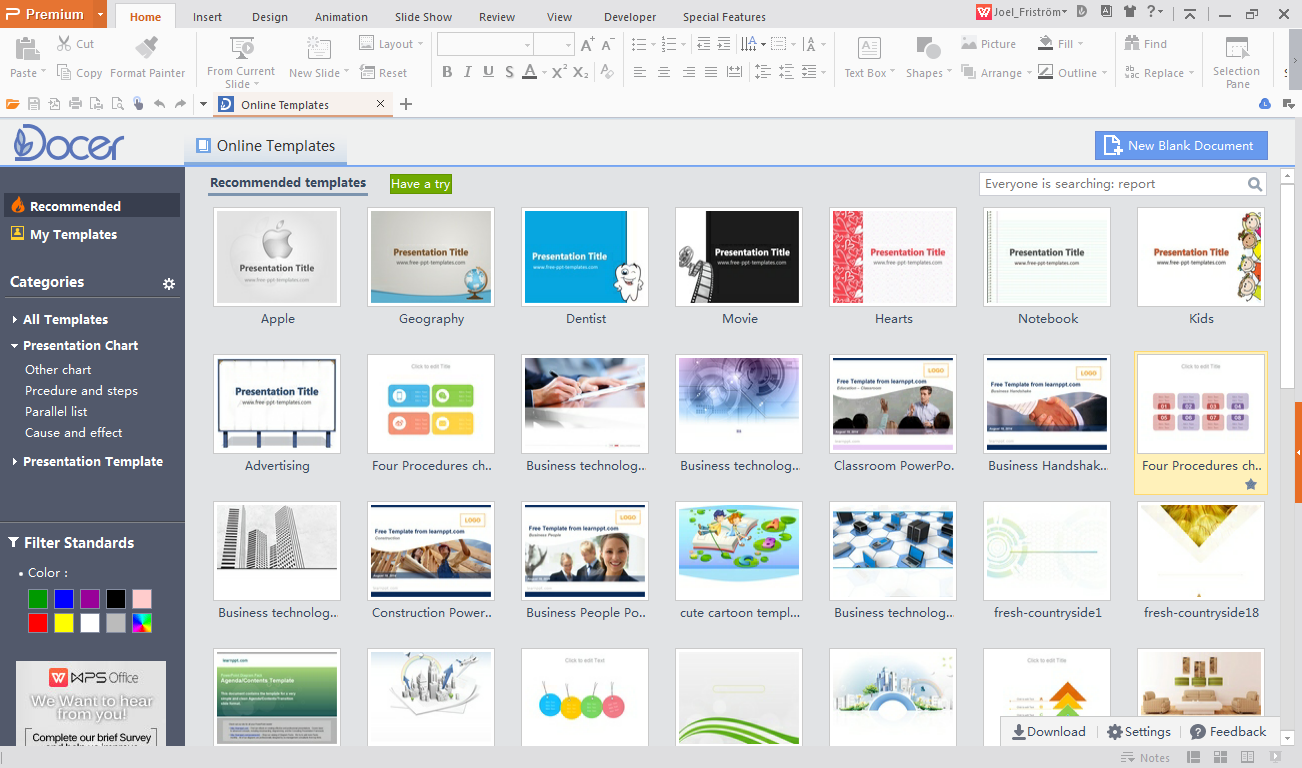Viewport: 1302px width, 768px height.
Task: Open the Dentist template thumbnail
Action: 585,256
